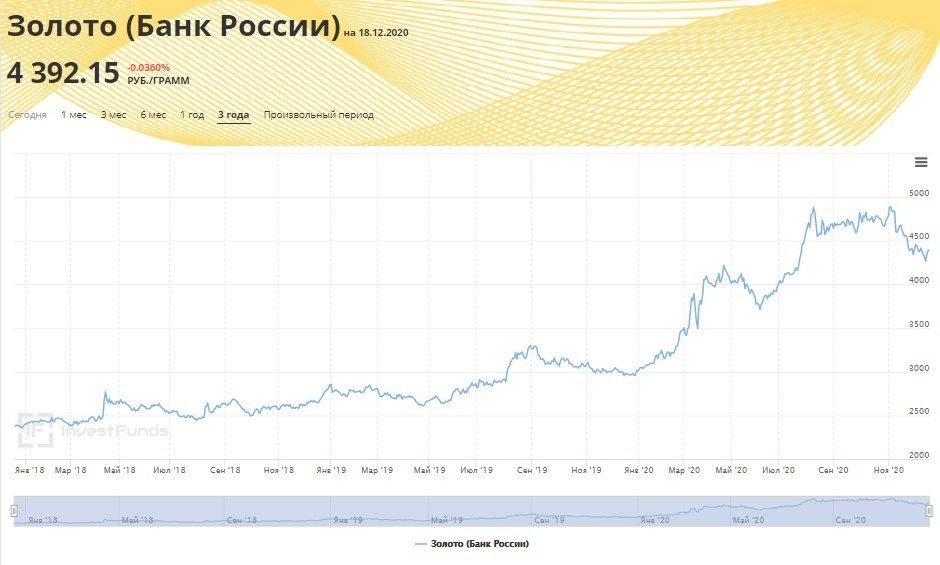The width and height of the screenshot is (940, 565).
Task: Click the chart line peak near Сен '20
Action: (x=813, y=209)
